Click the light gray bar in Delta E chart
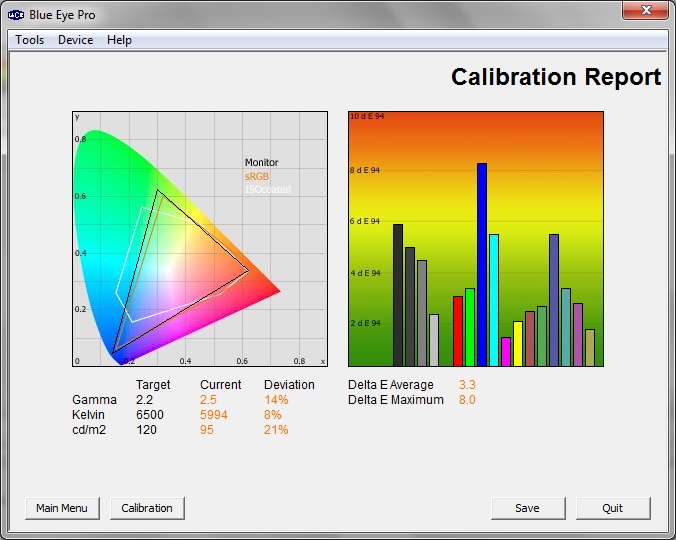Image resolution: width=676 pixels, height=540 pixels. (434, 340)
